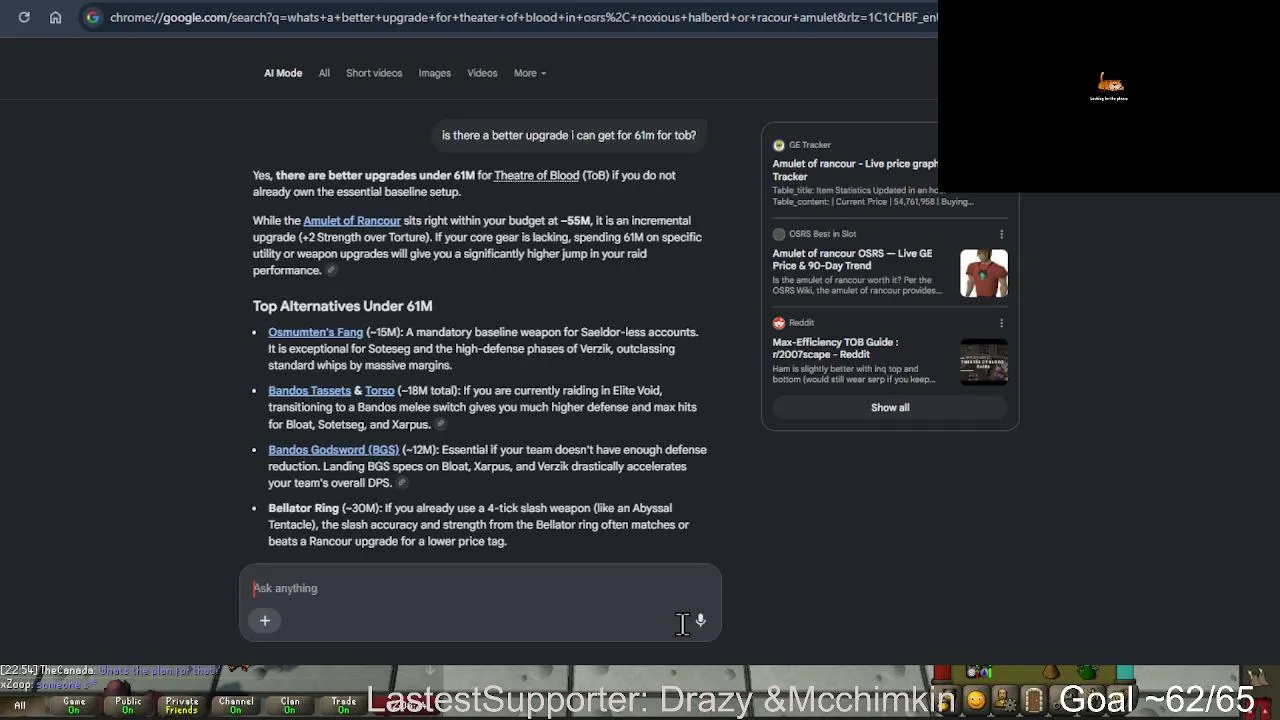Viewport: 1280px width, 720px height.
Task: Open three-dot menu for Reddit source
Action: pos(1001,323)
